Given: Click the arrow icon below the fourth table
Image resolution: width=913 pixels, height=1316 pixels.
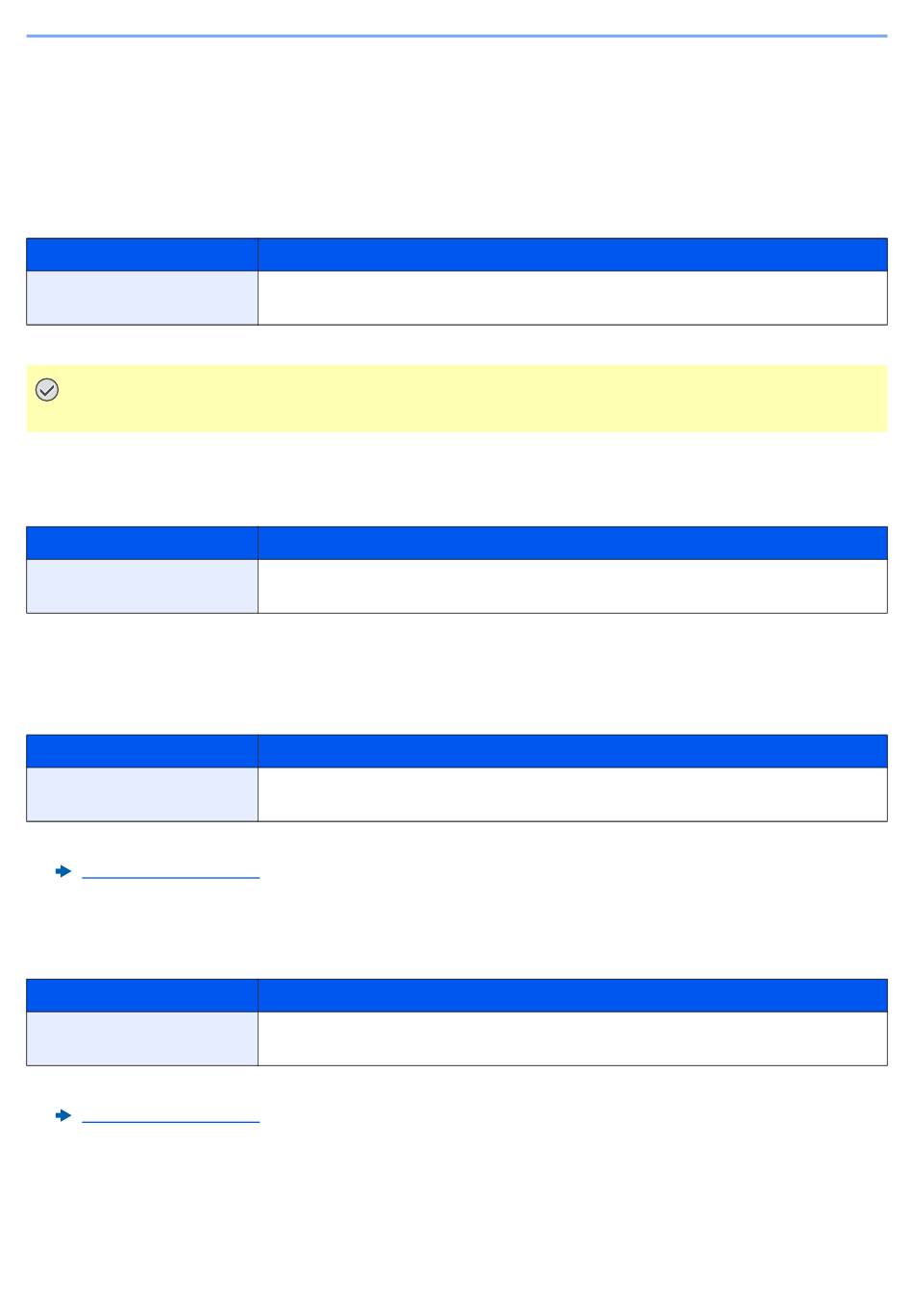Looking at the screenshot, I should (63, 1115).
